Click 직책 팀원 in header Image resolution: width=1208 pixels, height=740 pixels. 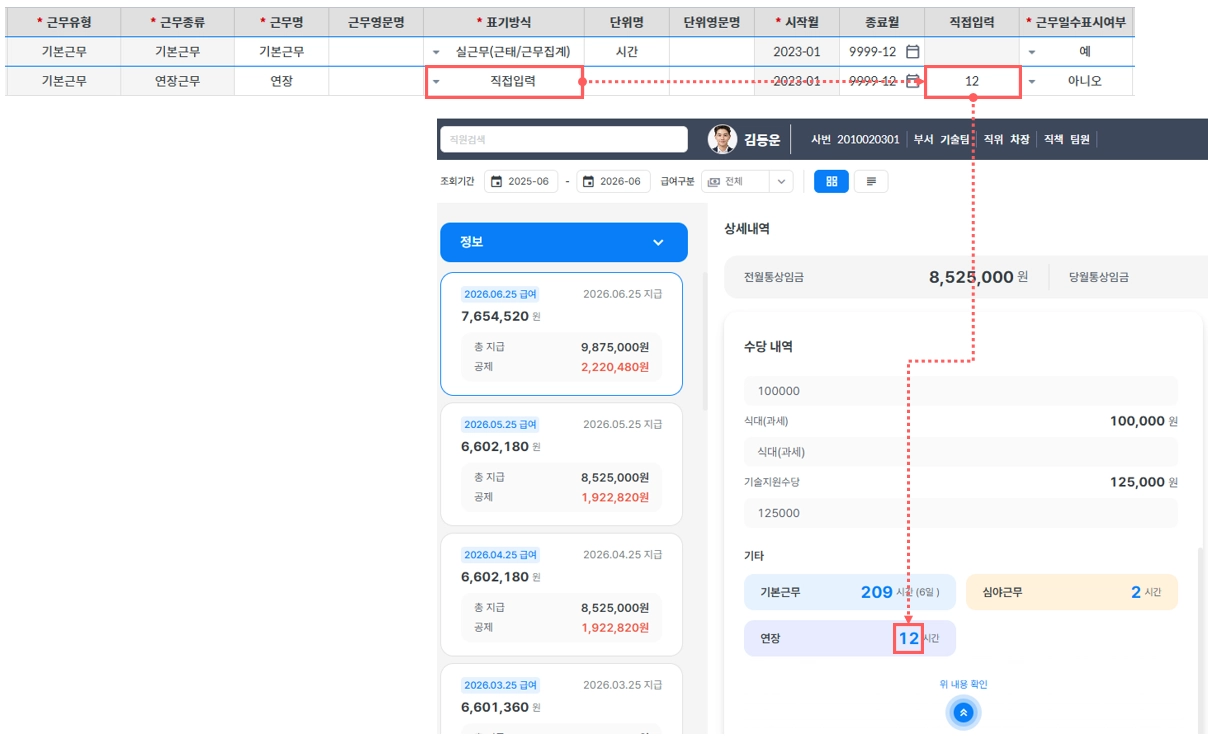tap(1066, 140)
